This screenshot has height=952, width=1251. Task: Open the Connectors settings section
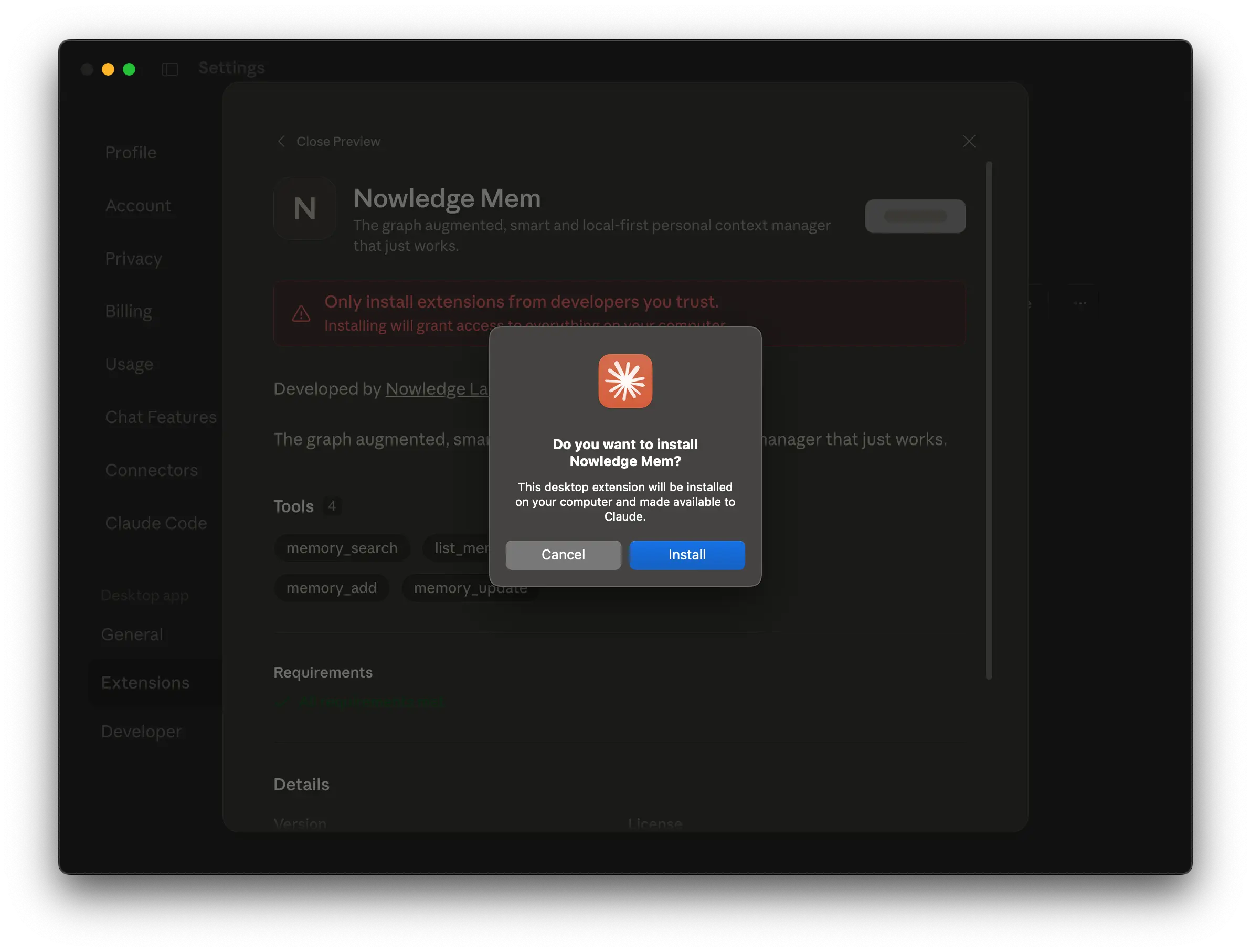click(151, 470)
